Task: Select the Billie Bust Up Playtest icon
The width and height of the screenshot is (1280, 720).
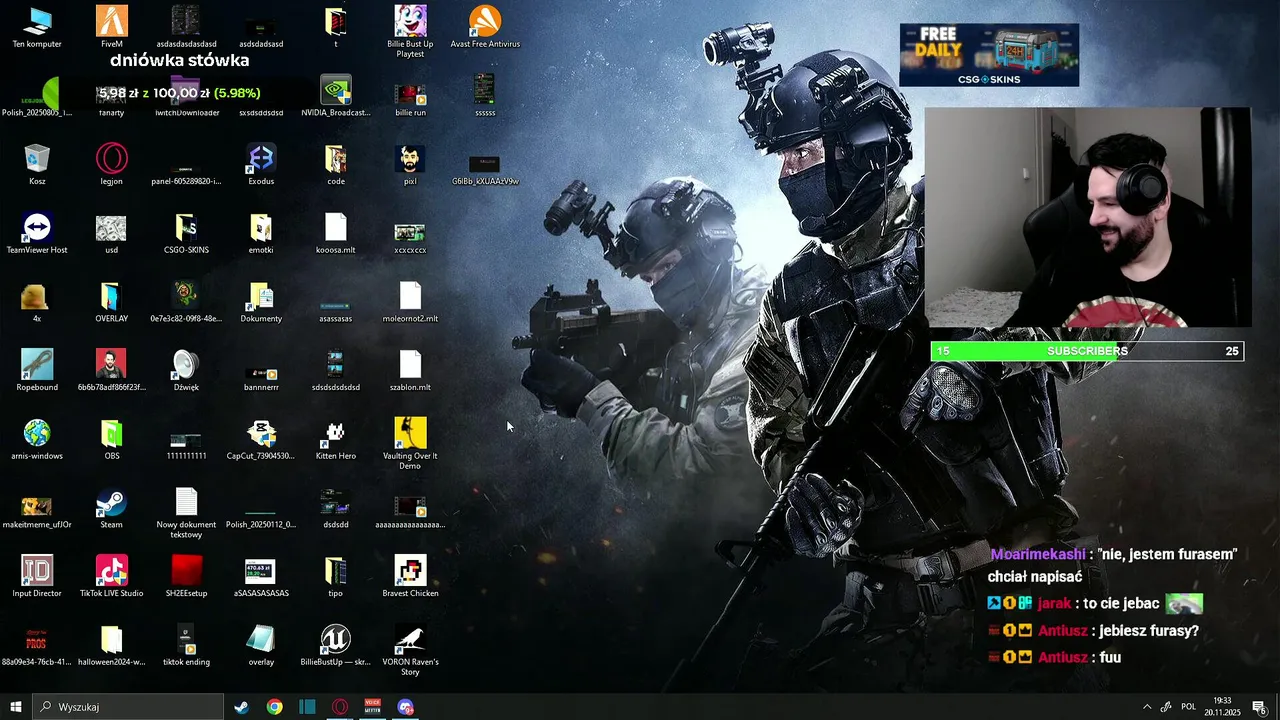Action: tap(410, 31)
